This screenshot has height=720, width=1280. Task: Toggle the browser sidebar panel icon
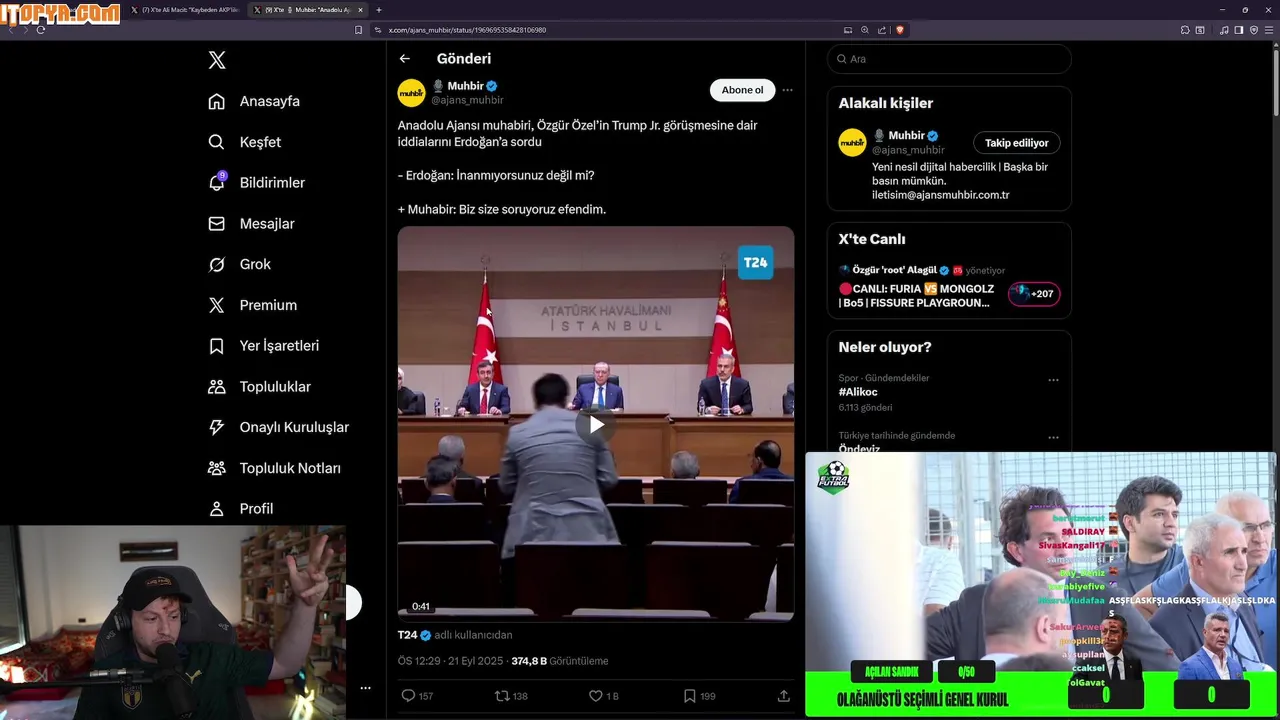tap(1238, 30)
